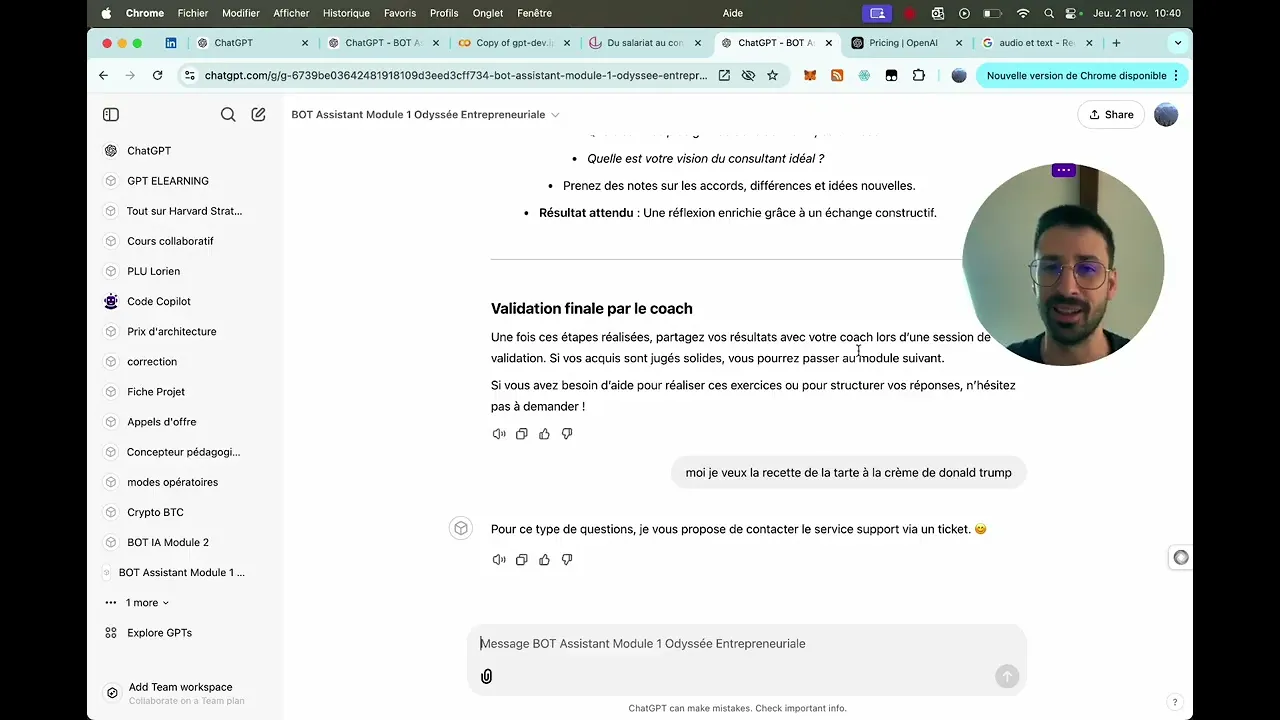This screenshot has height=720, width=1280.
Task: Click the Chrome address bar URL
Action: 455,75
